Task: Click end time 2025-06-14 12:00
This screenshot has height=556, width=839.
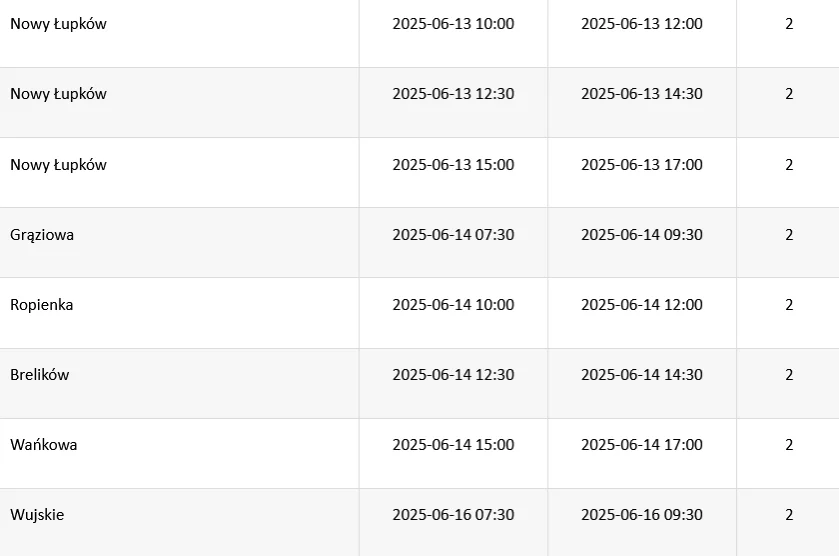Action: click(x=642, y=305)
